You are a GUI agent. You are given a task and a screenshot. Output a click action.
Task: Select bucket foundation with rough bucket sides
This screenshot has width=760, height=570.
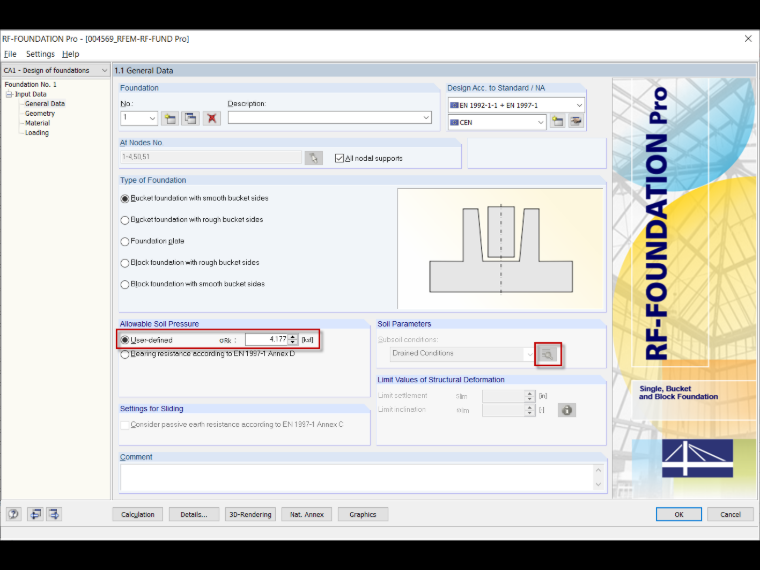[x=125, y=220]
